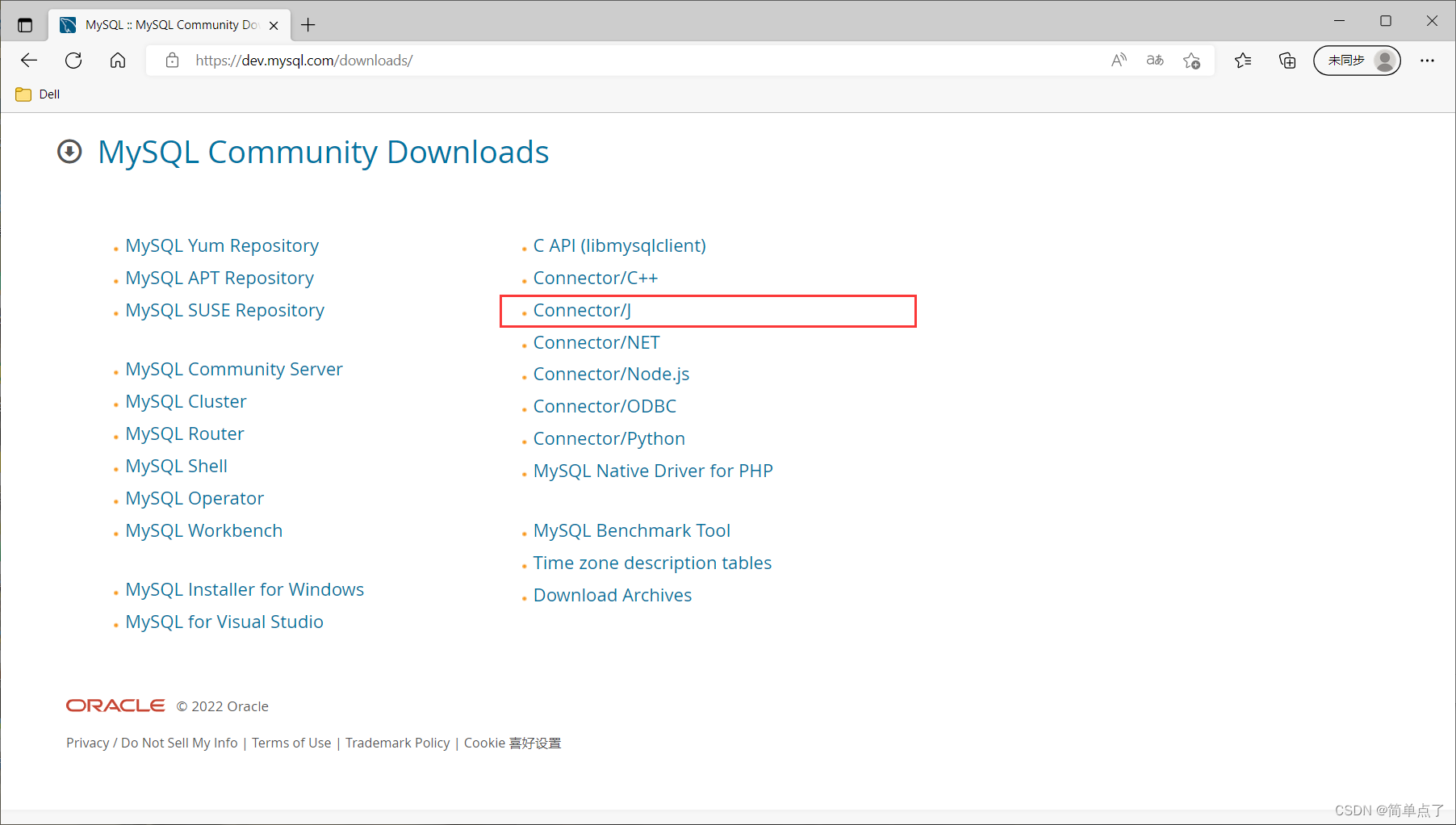Viewport: 1456px width, 825px height.
Task: Open Connector/Python downloads
Action: pos(609,438)
